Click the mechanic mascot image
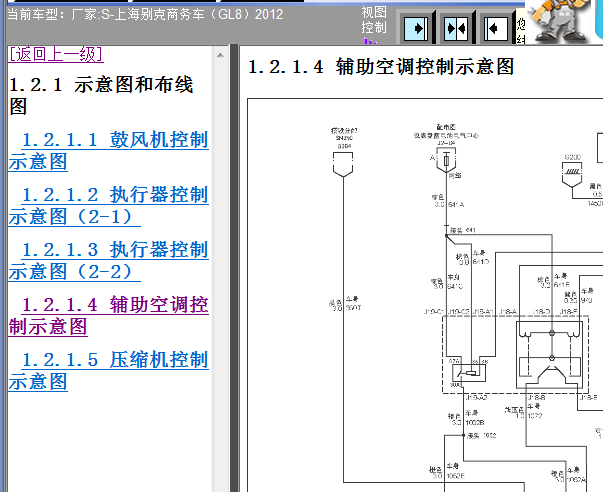 (559, 21)
